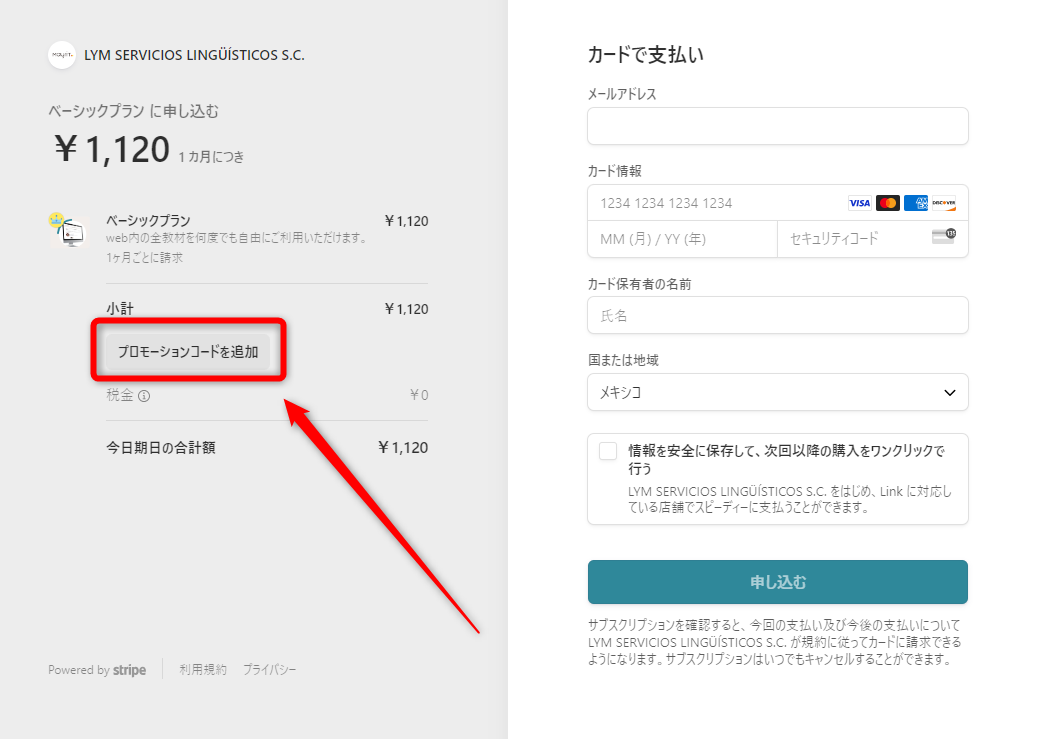The width and height of the screenshot is (1060, 739).
Task: Click the Visa card brand icon
Action: pos(859,203)
